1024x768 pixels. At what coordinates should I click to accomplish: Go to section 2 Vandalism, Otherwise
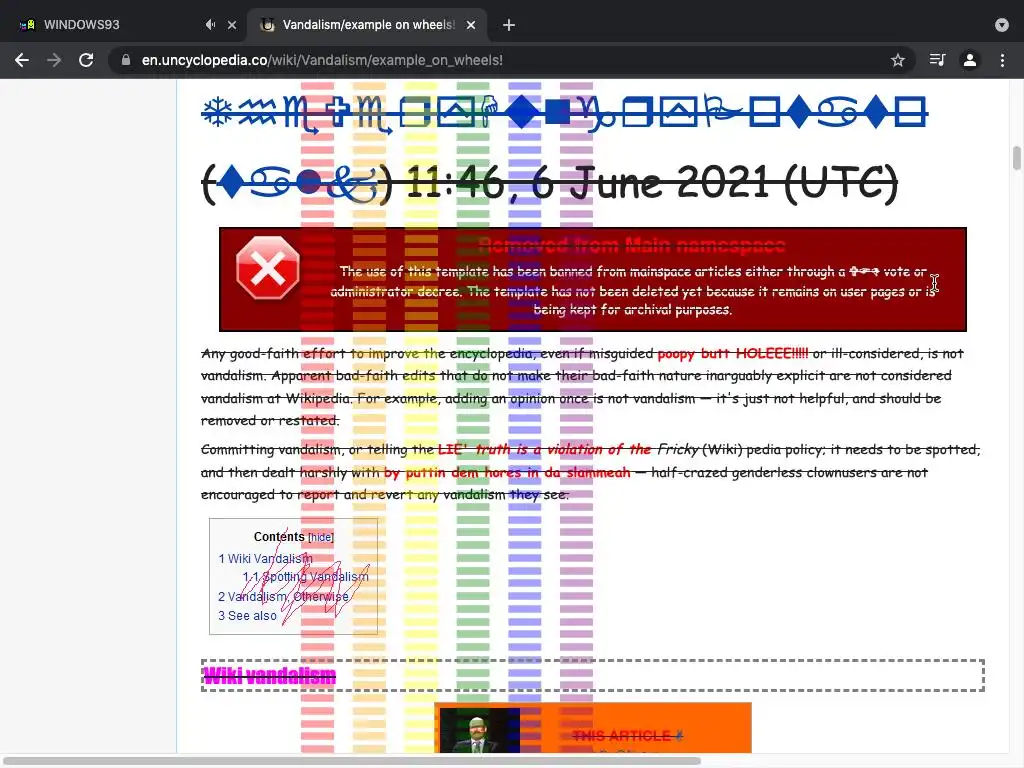pyautogui.click(x=283, y=597)
